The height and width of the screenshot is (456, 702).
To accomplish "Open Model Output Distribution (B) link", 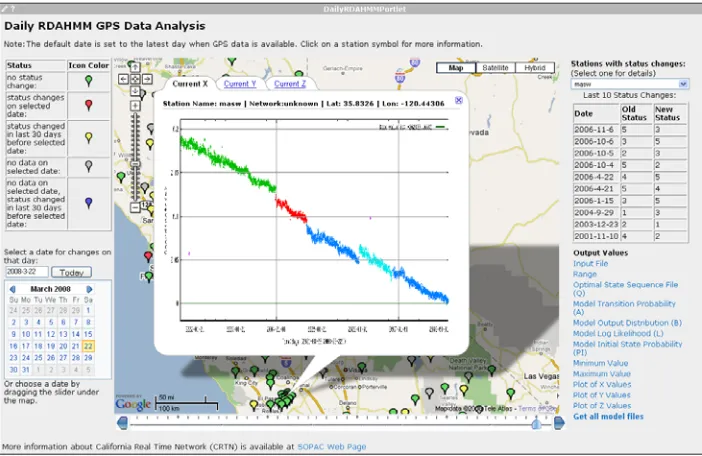I will coord(627,323).
